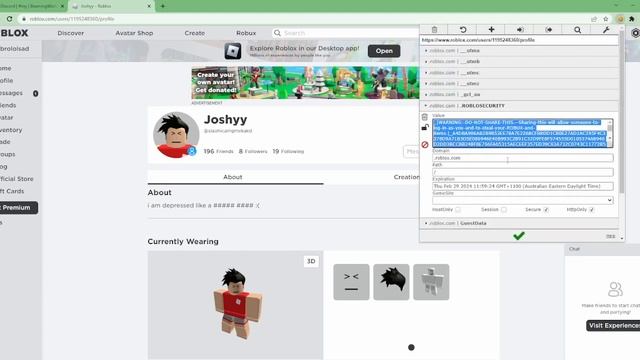Click the gray body package thumbnail
The image size is (640, 360).
point(431,282)
